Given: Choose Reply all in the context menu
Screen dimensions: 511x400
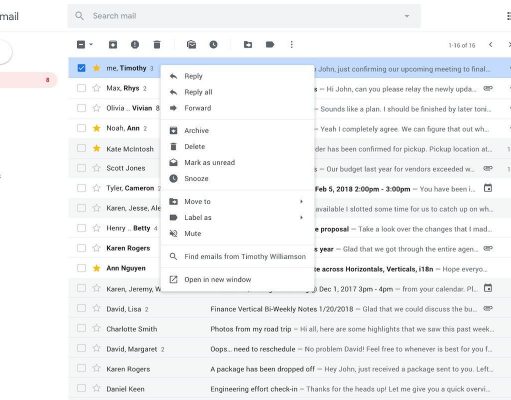Looking at the screenshot, I should tap(237, 92).
